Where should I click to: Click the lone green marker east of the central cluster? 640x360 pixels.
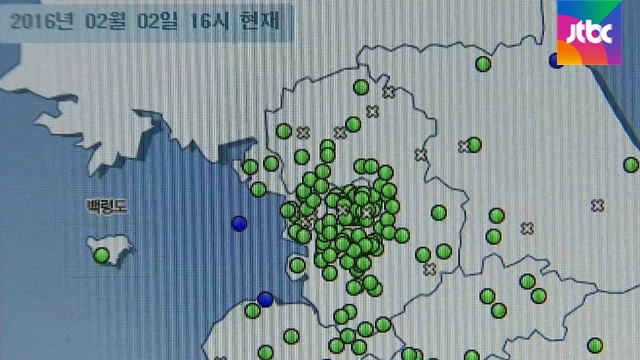(x=439, y=213)
